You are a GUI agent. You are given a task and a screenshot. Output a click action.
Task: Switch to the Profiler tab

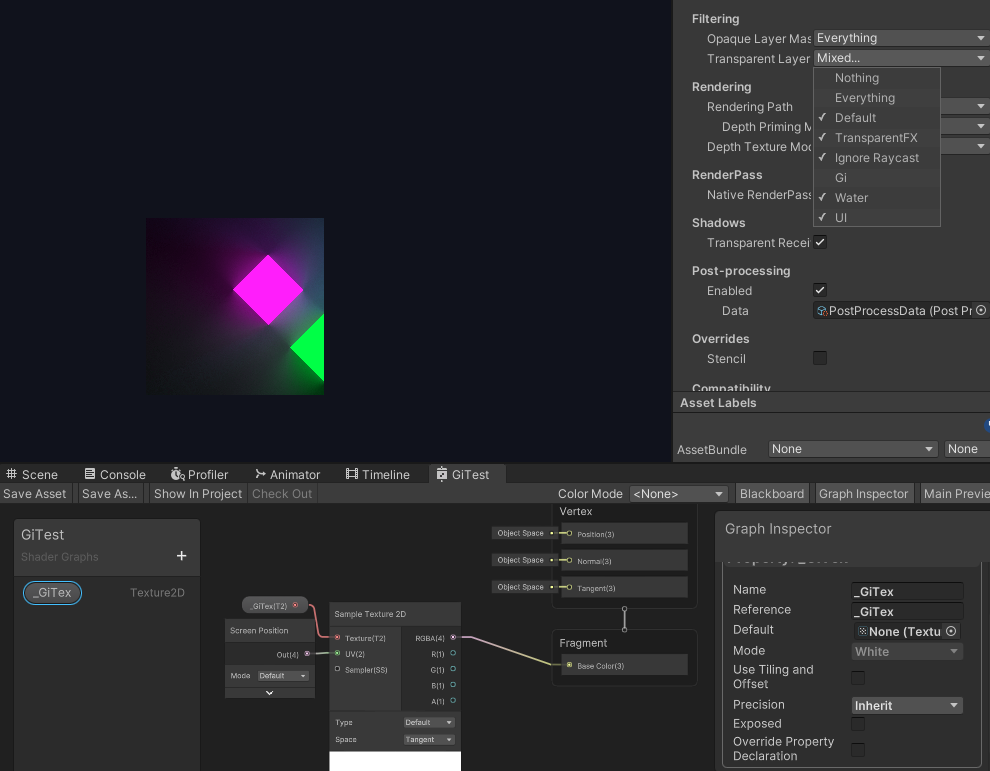point(199,474)
